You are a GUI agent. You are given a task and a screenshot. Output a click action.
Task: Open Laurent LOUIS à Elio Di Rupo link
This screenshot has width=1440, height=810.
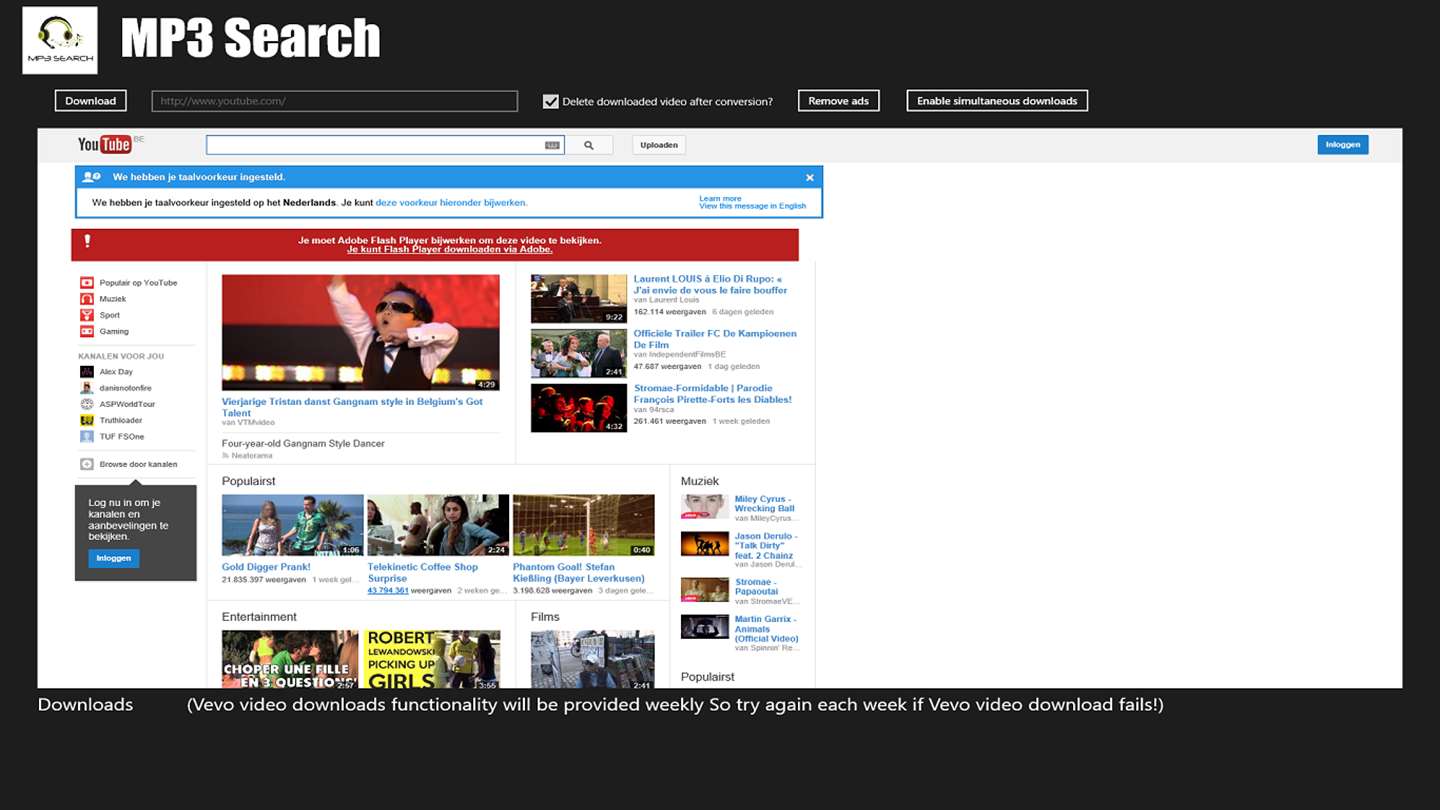click(x=710, y=284)
